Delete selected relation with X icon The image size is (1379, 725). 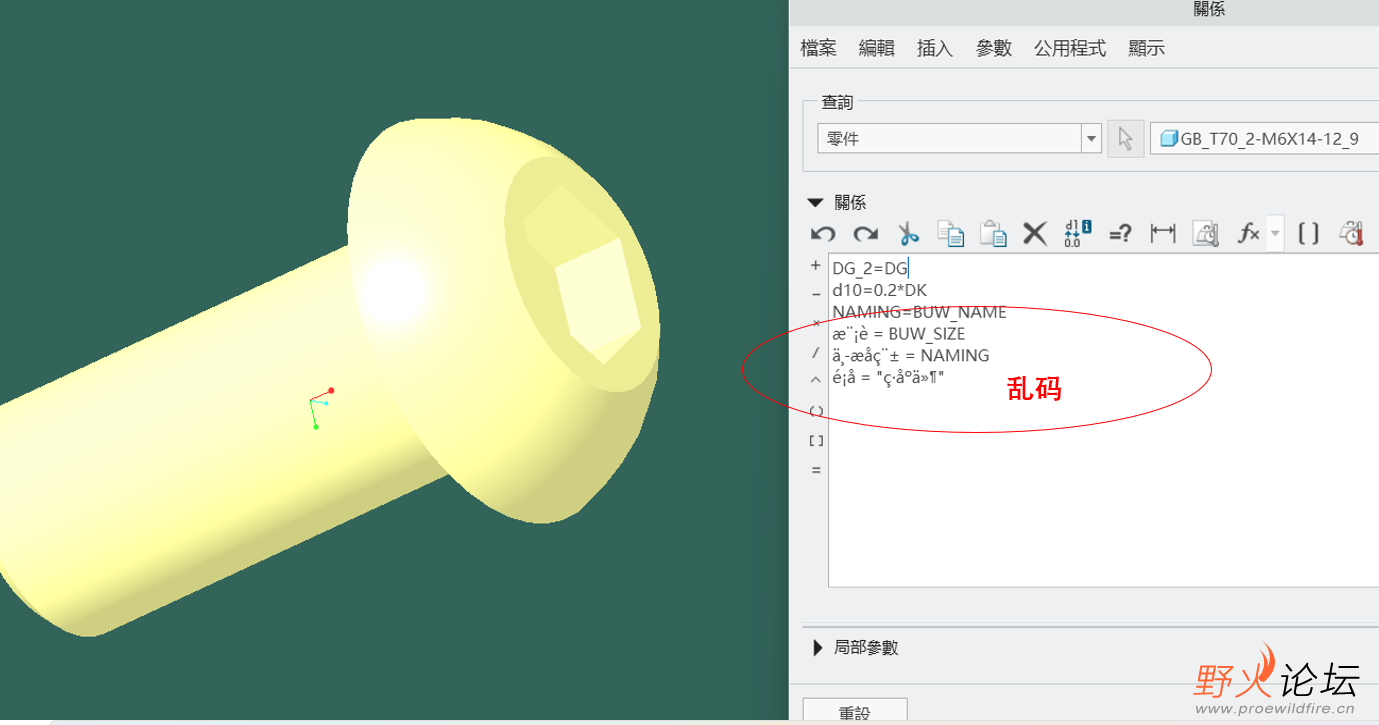point(1035,234)
